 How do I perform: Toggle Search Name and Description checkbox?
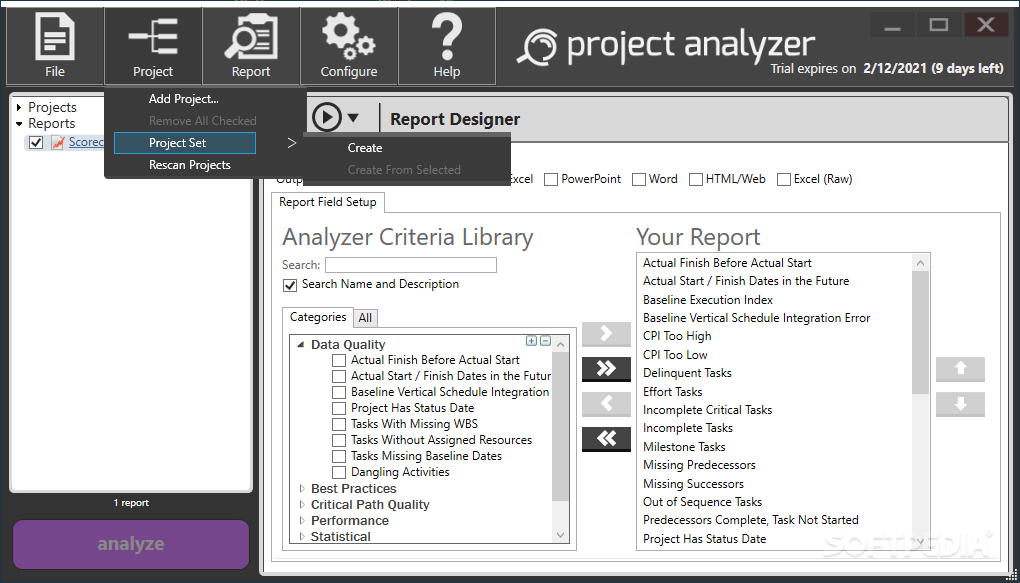tap(290, 285)
